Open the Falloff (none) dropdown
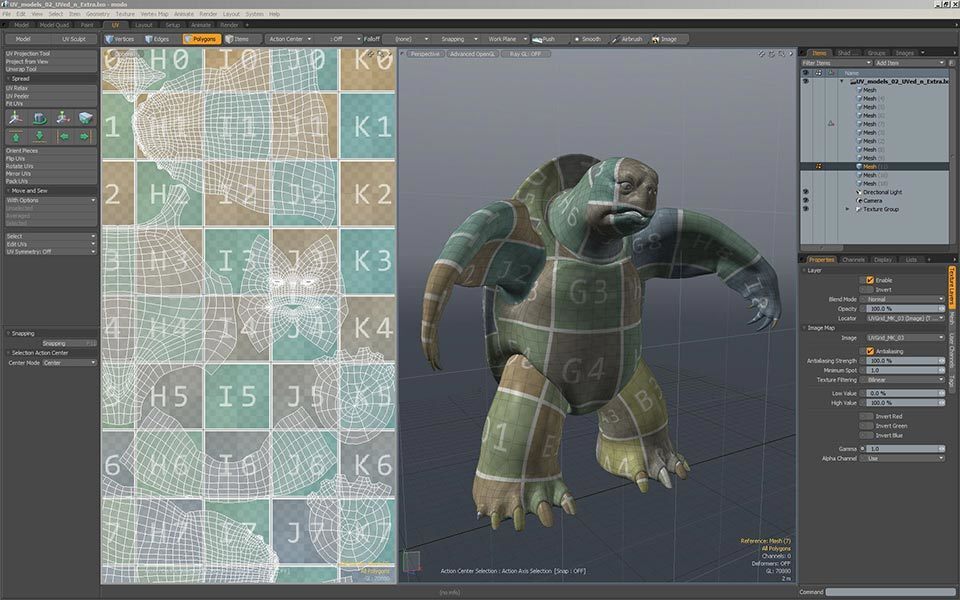The width and height of the screenshot is (960, 600). [405, 39]
